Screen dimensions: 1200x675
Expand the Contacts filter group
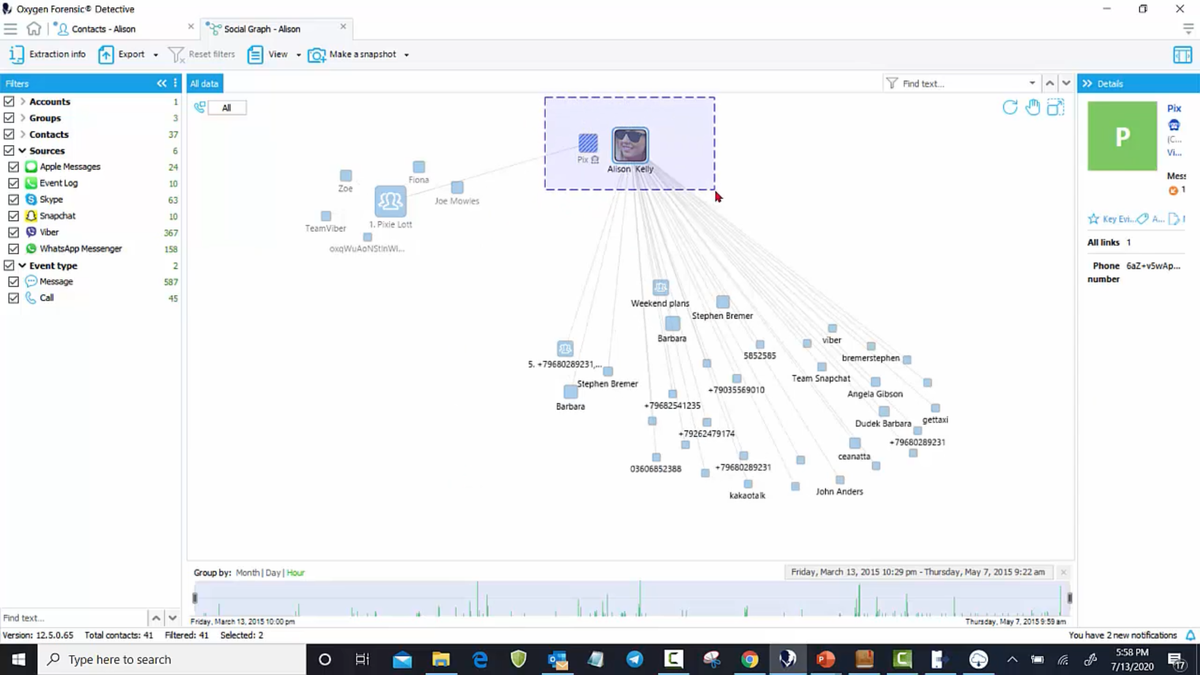(22, 134)
